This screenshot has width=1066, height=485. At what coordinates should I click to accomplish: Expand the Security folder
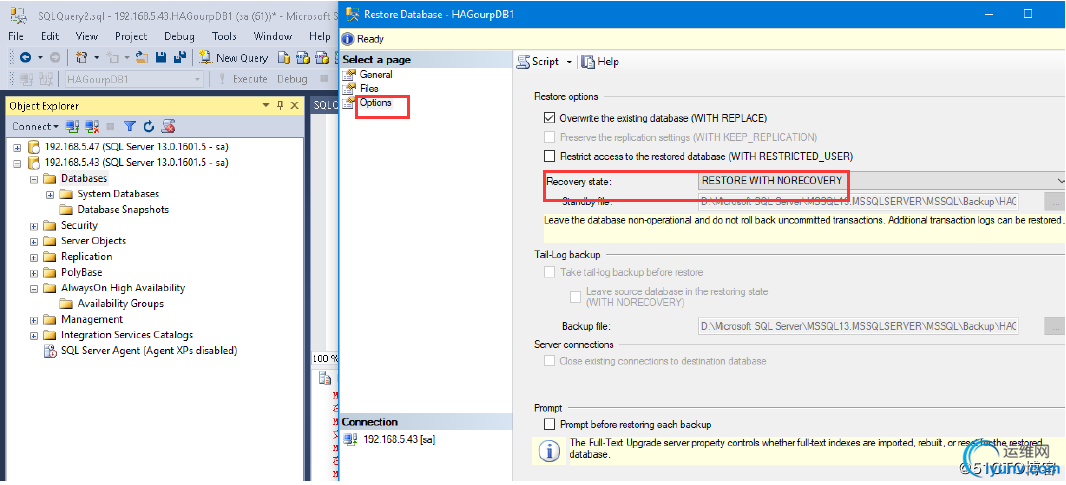coord(34,226)
